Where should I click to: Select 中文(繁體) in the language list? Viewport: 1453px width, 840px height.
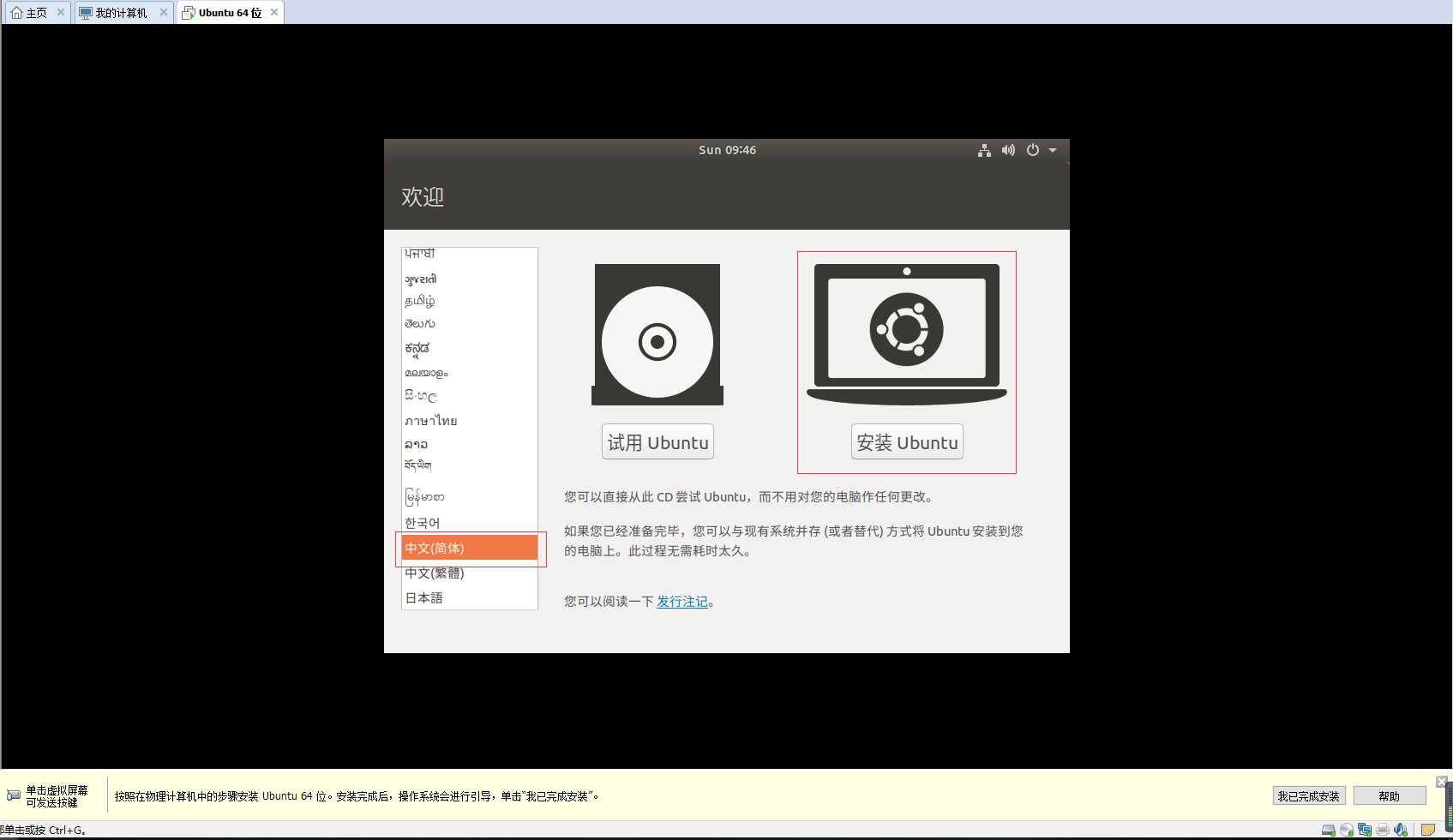[x=470, y=573]
